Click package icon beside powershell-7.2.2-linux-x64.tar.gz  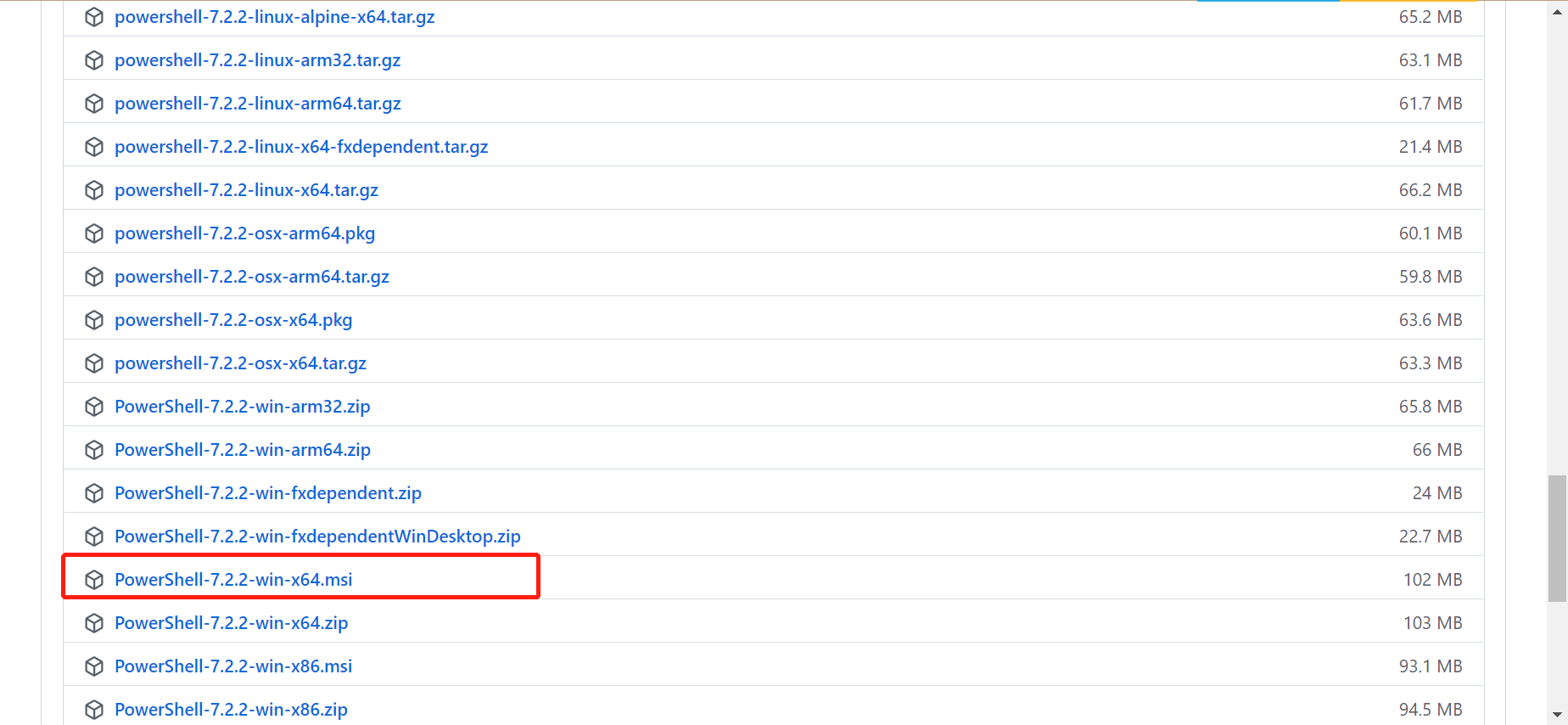tap(94, 190)
